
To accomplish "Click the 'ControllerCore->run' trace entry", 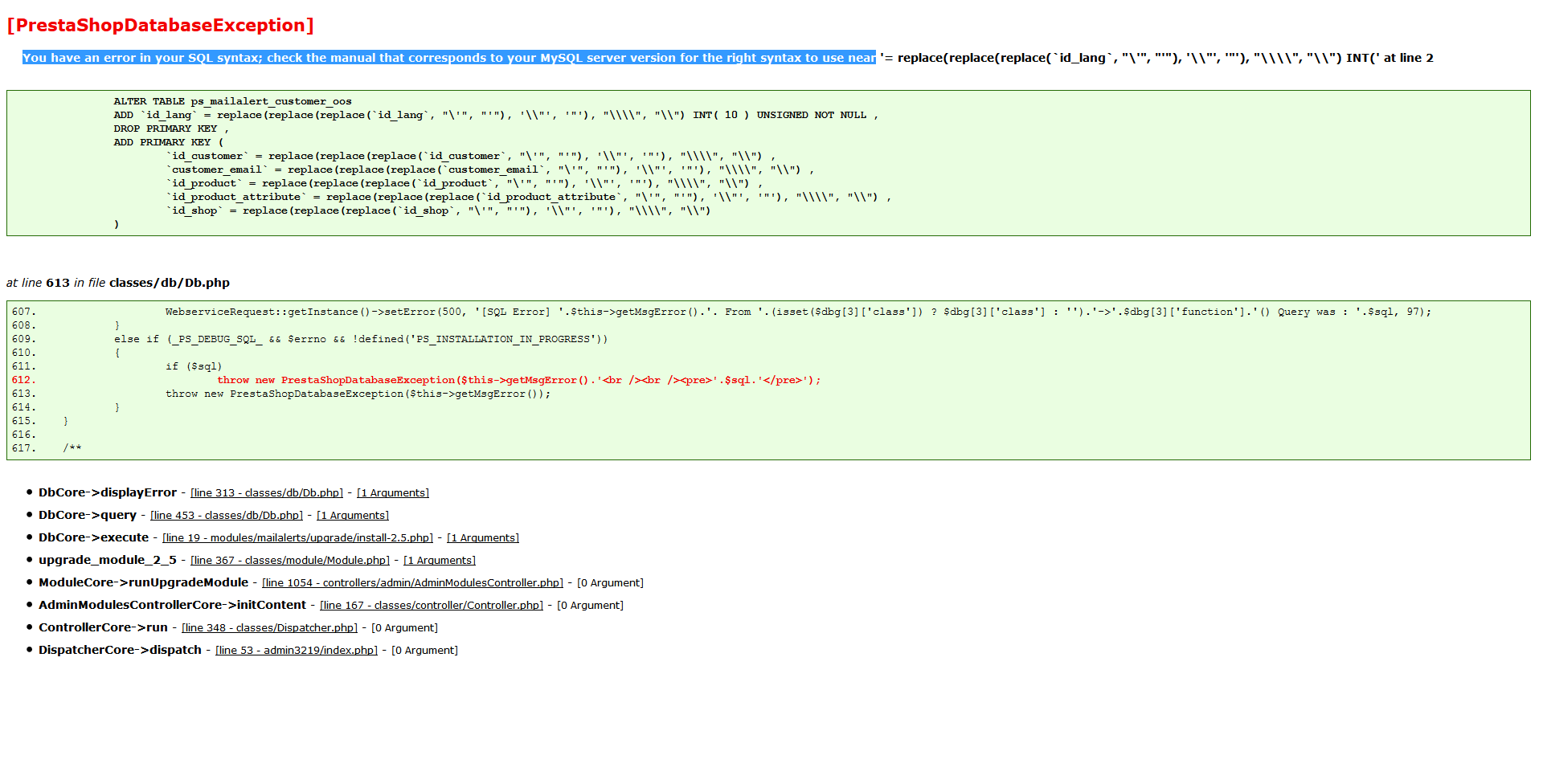I will pos(104,627).
